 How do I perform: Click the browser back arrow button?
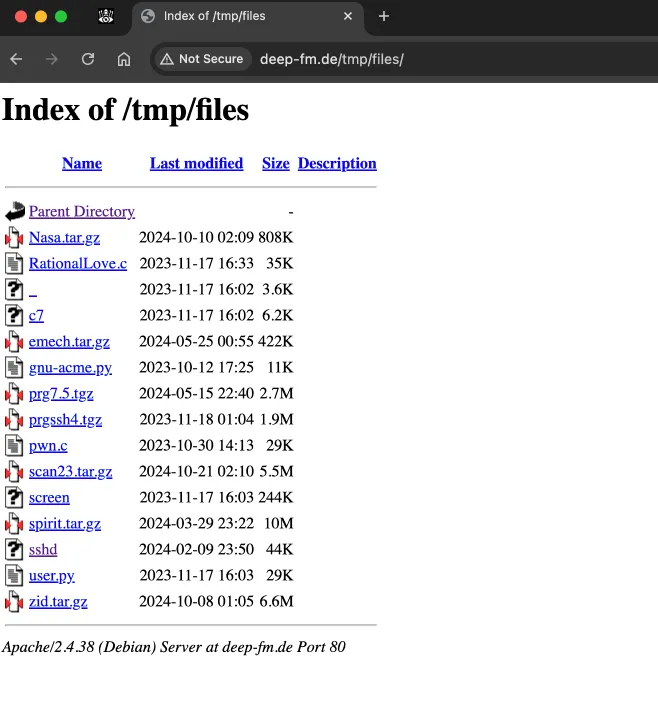(x=16, y=59)
